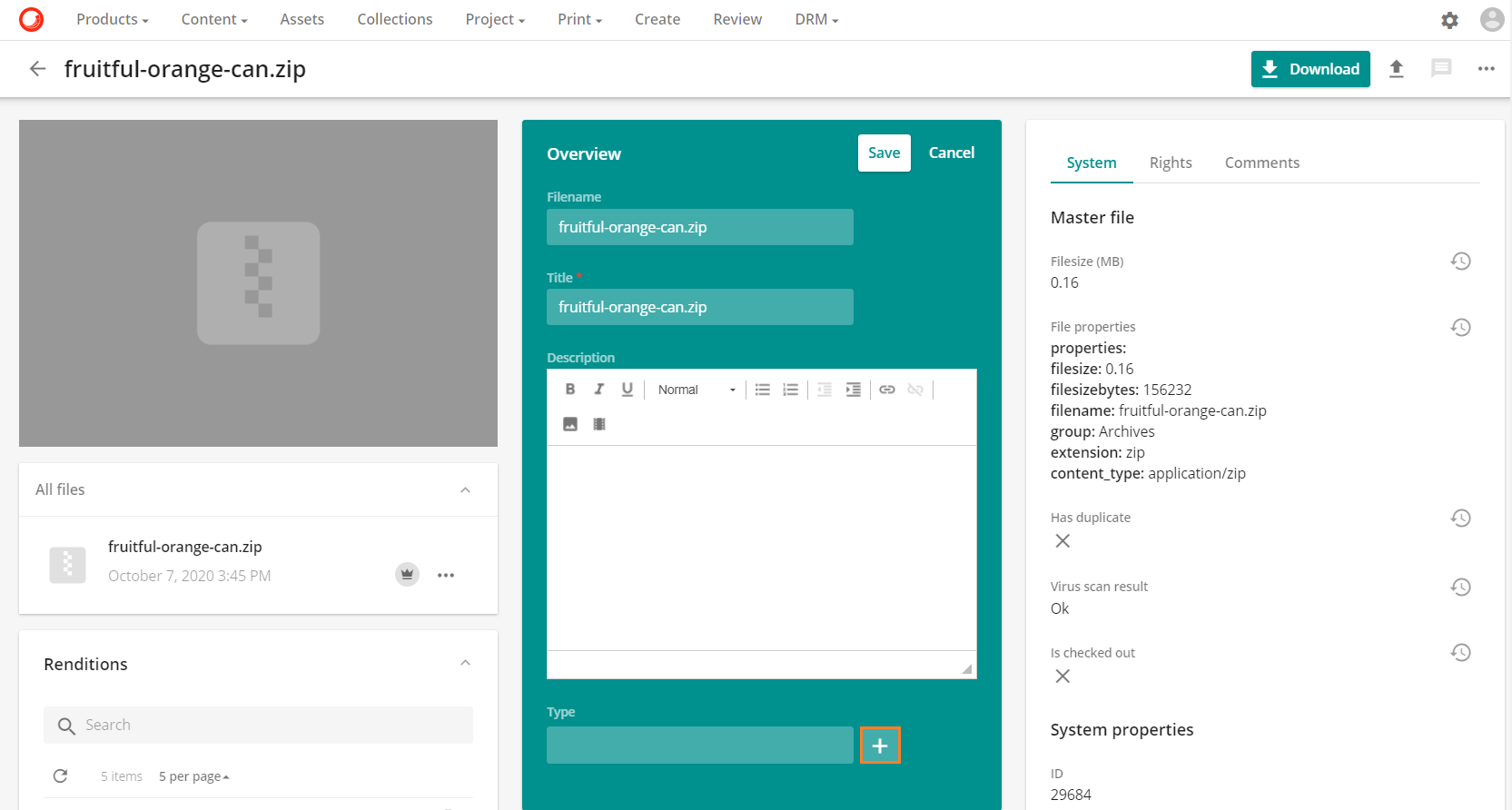This screenshot has height=810, width=1512.
Task: Insert an image into the description
Action: pos(570,424)
